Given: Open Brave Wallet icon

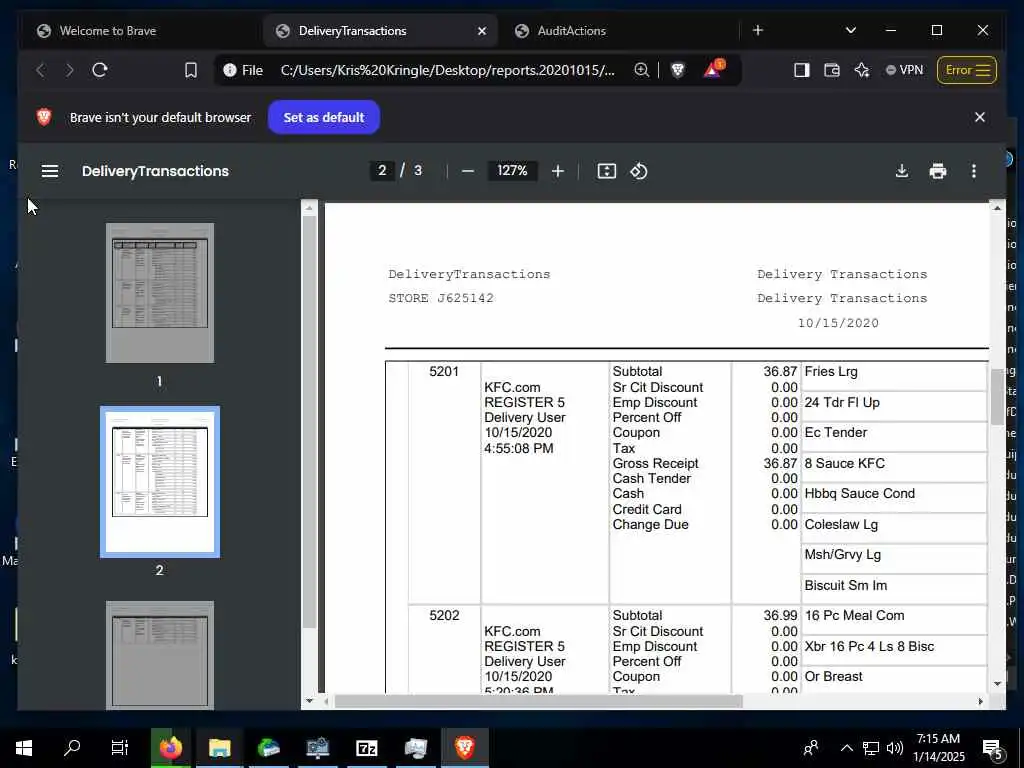Looking at the screenshot, I should [831, 70].
